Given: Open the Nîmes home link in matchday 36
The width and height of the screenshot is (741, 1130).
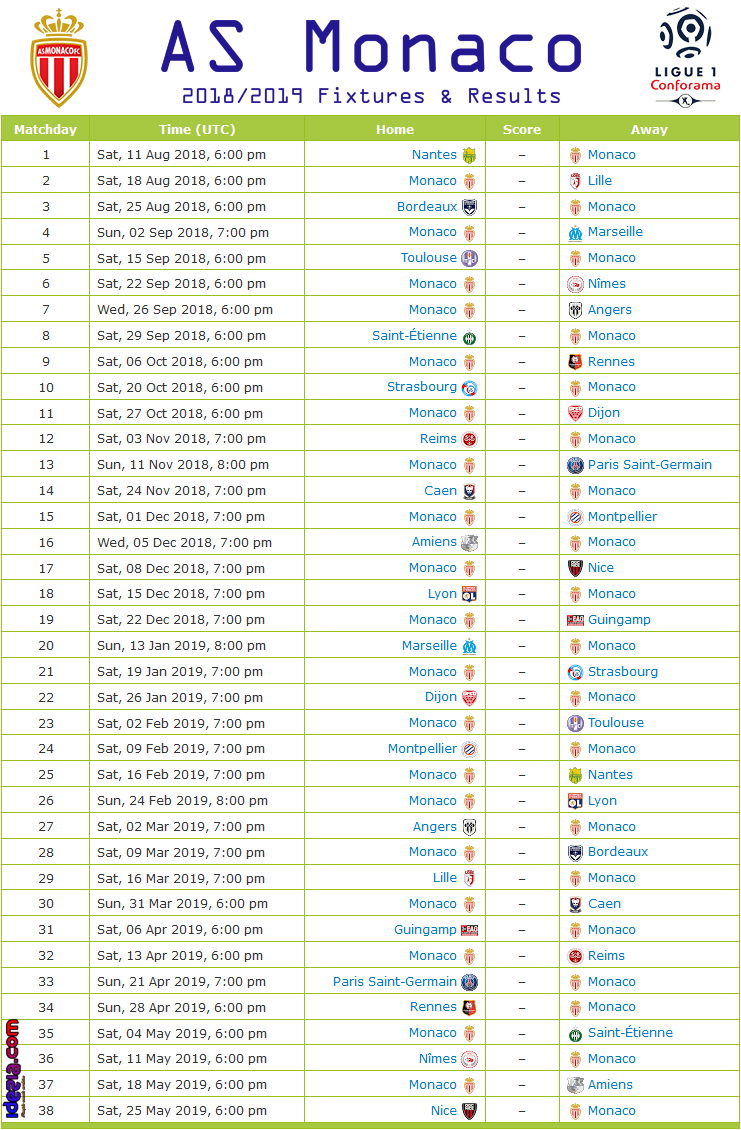Looking at the screenshot, I should [x=438, y=1058].
